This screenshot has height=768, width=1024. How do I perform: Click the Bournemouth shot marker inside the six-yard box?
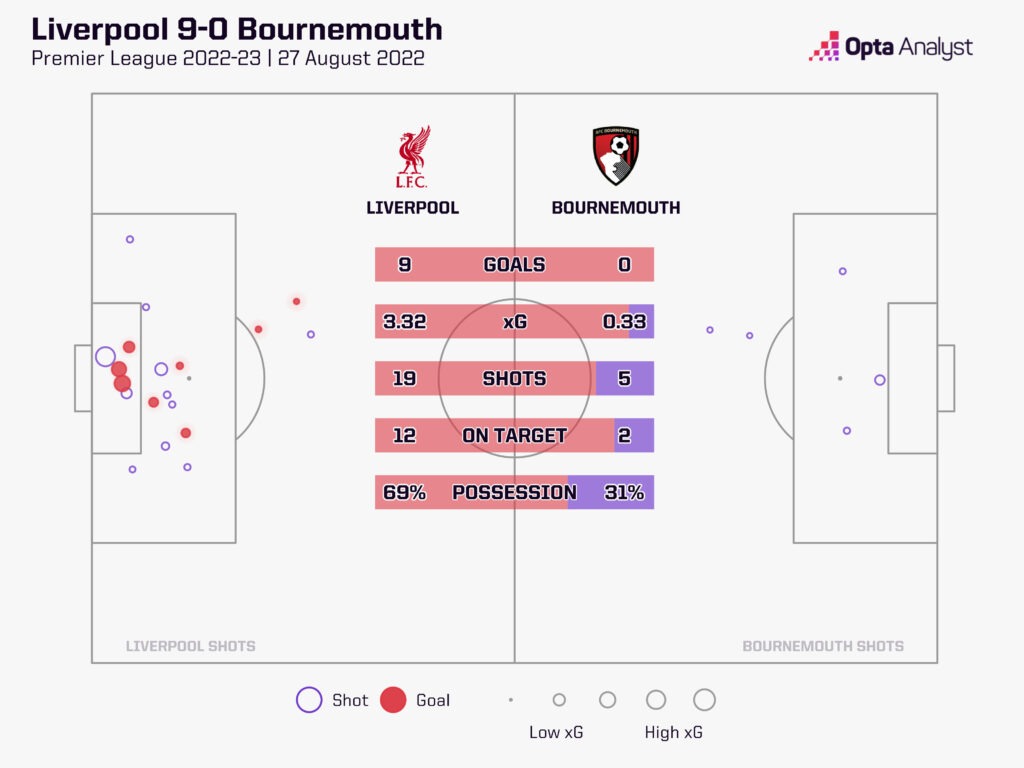(x=880, y=380)
